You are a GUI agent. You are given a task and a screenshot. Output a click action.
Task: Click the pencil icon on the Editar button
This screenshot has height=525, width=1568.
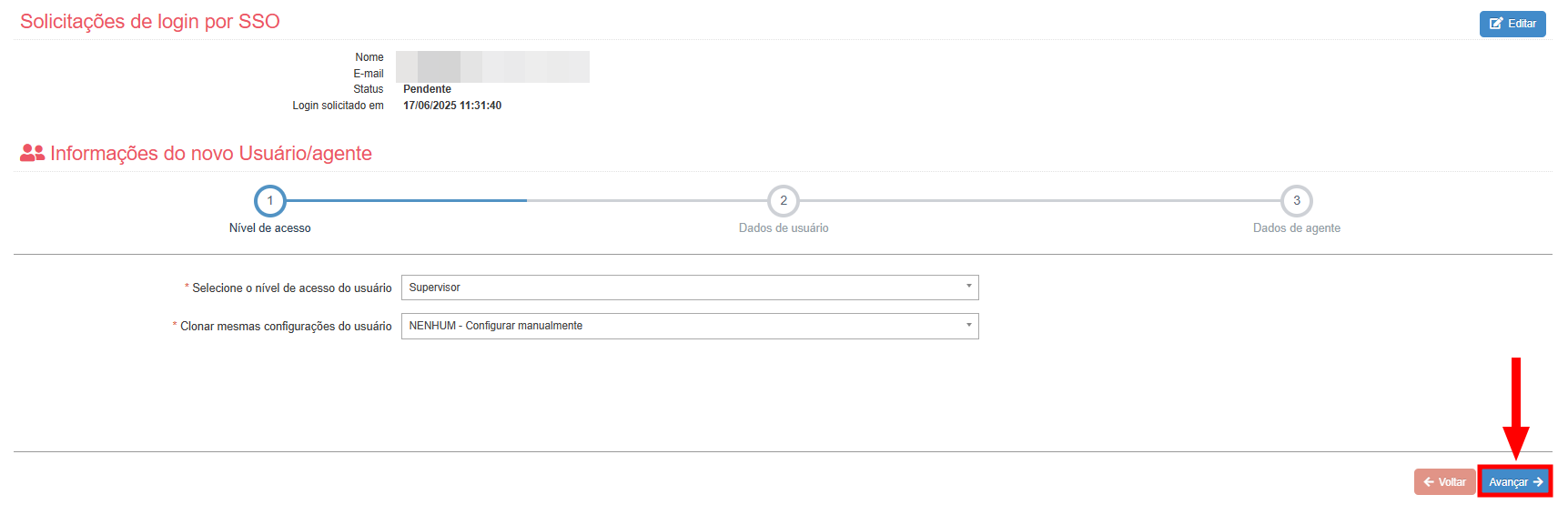1496,24
